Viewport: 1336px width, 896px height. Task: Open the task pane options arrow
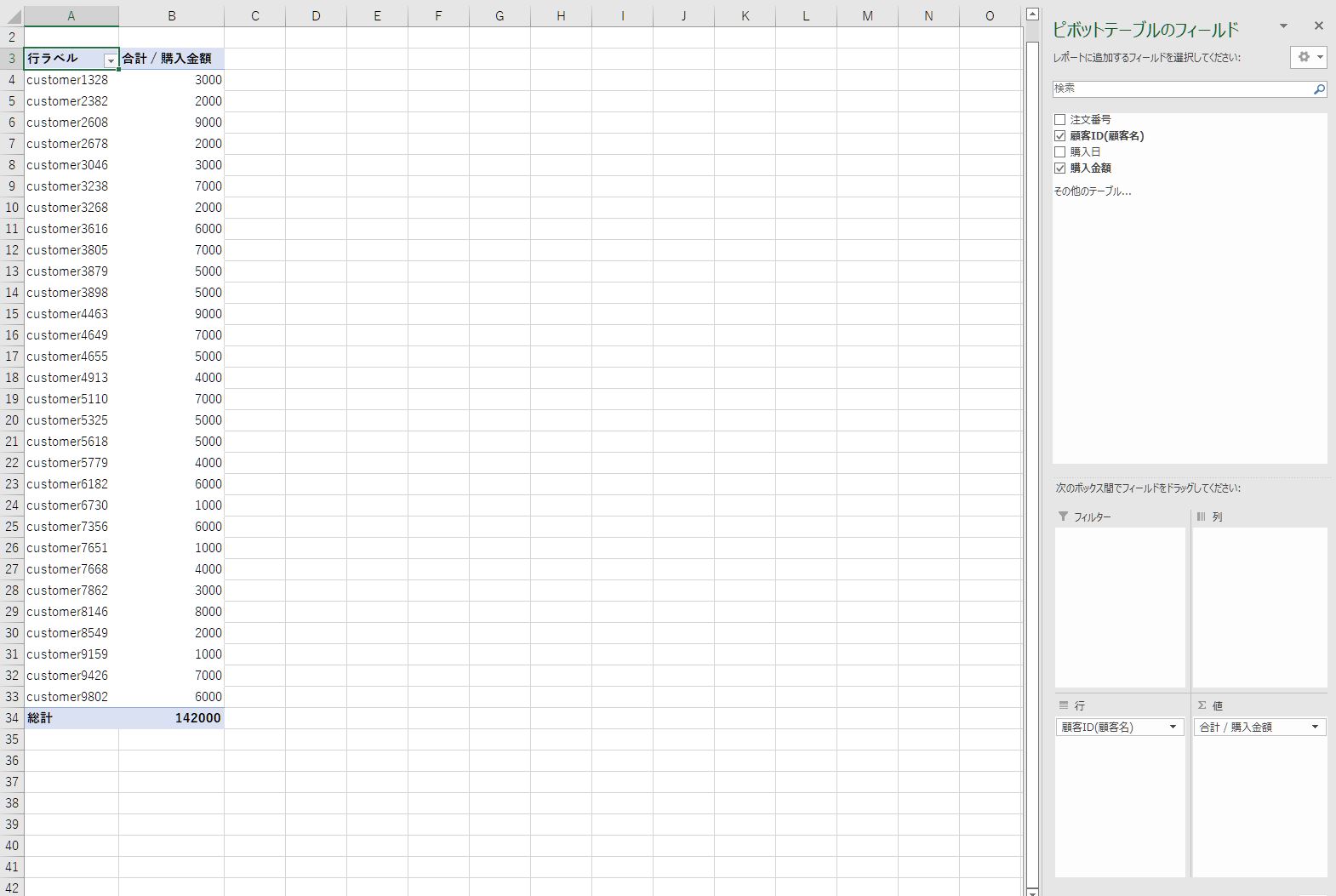point(1283,26)
